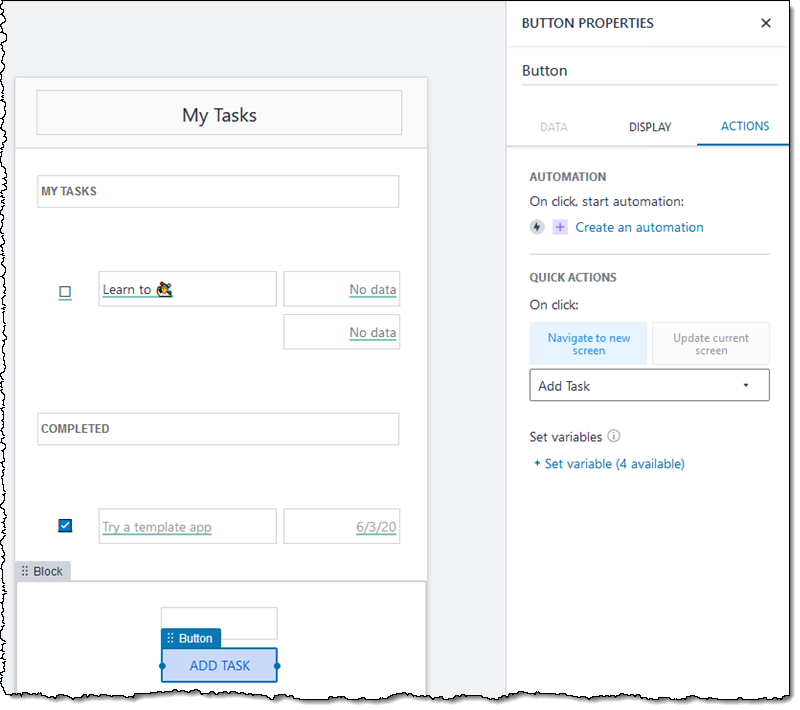Open the Add Task screen dropdown
This screenshot has height=710, width=800.
pos(649,386)
